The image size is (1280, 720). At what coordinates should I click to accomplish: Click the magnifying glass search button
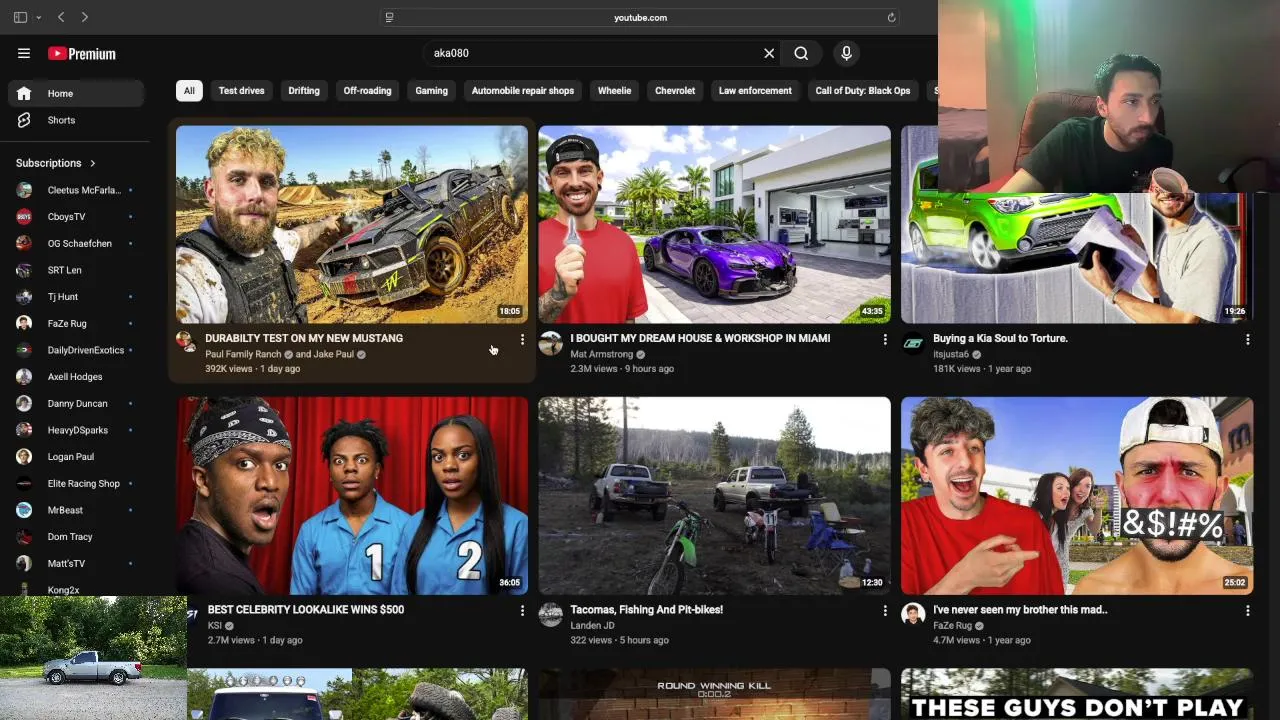(x=801, y=53)
